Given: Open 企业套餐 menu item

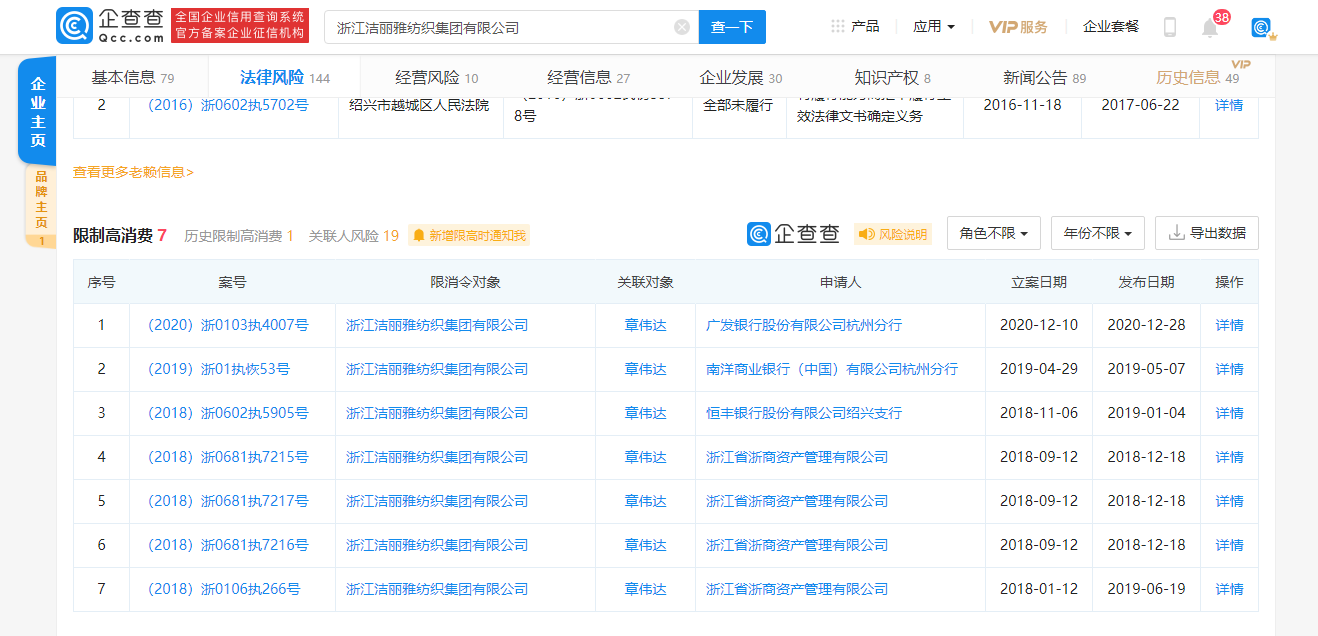Looking at the screenshot, I should 1111,26.
